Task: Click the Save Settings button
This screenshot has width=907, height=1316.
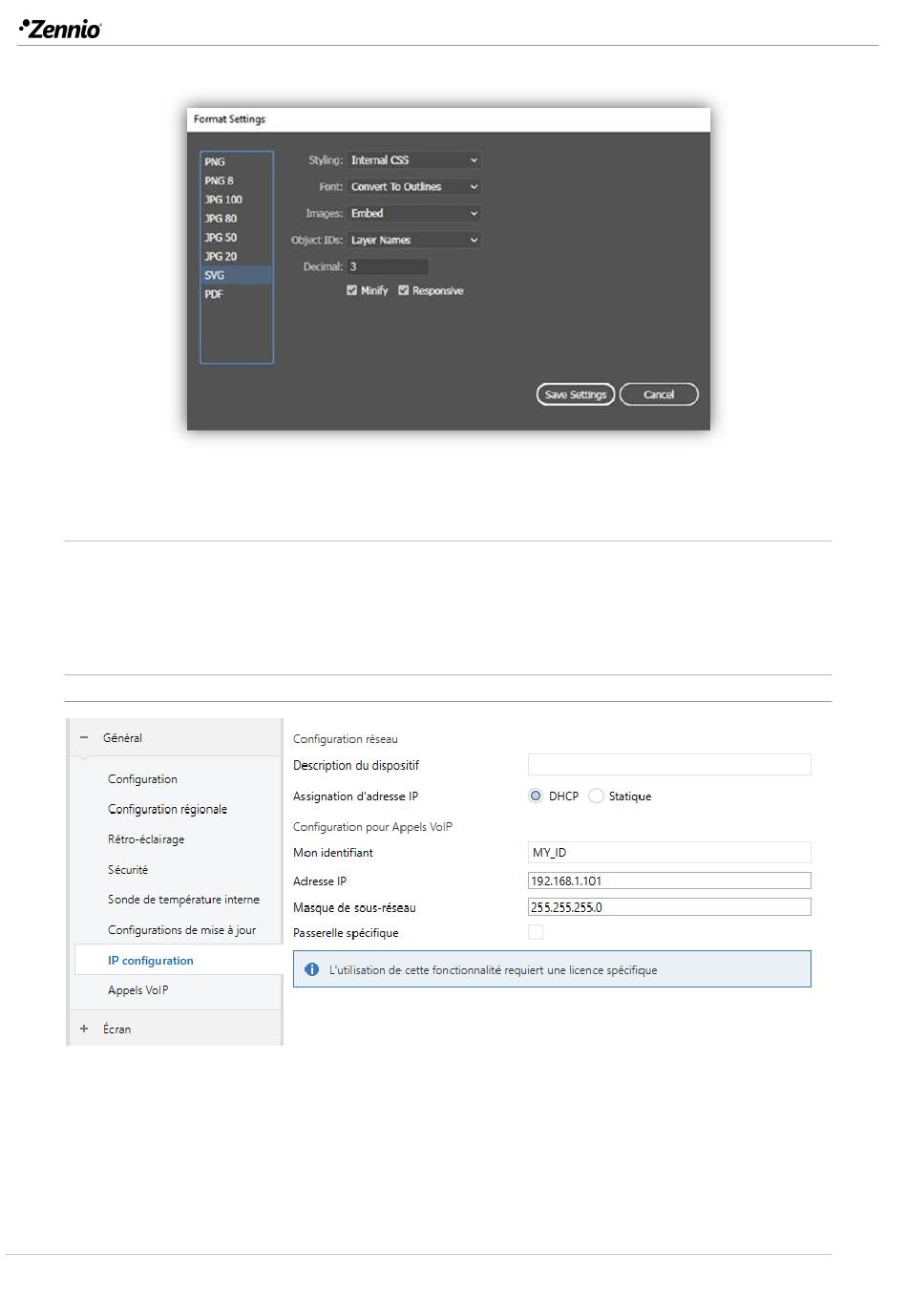Action: click(575, 394)
